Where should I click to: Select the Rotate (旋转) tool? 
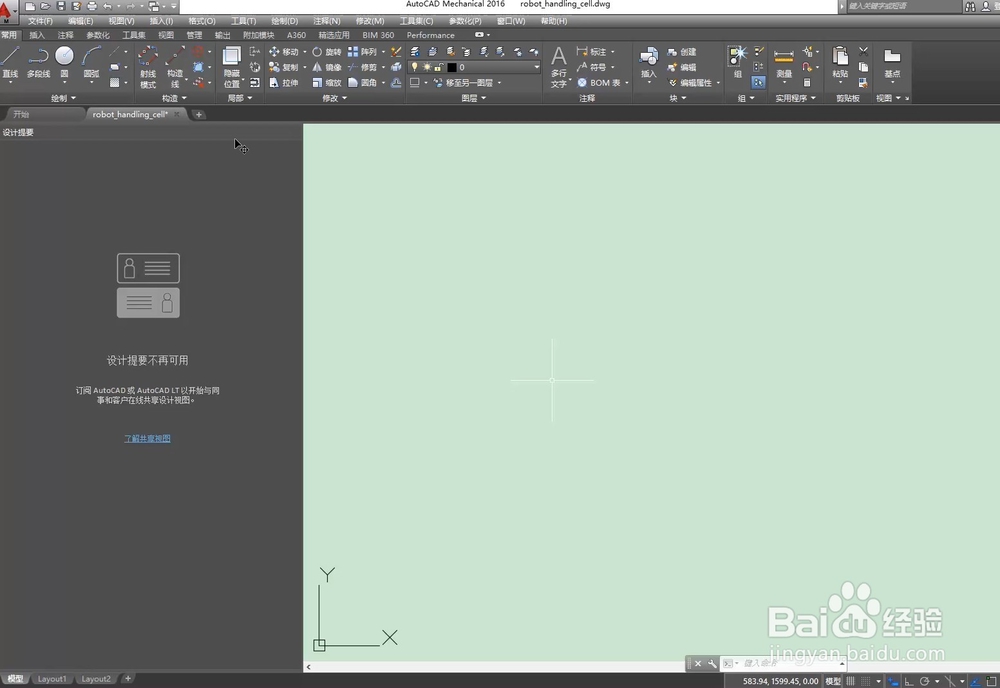[327, 52]
